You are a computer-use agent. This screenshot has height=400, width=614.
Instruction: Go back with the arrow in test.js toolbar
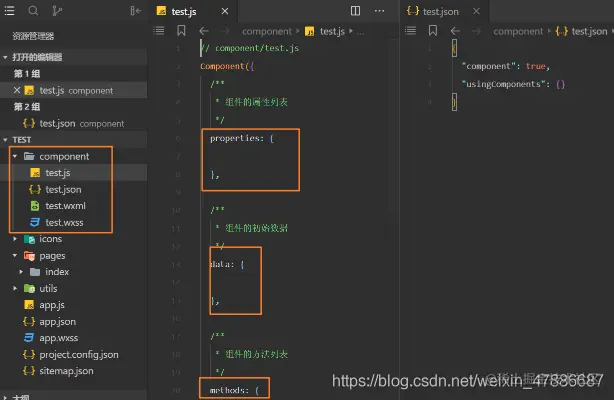click(204, 31)
